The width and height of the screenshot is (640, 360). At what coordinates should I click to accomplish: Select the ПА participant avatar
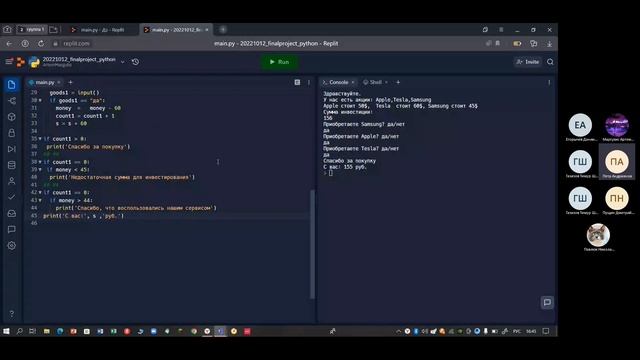[617, 162]
